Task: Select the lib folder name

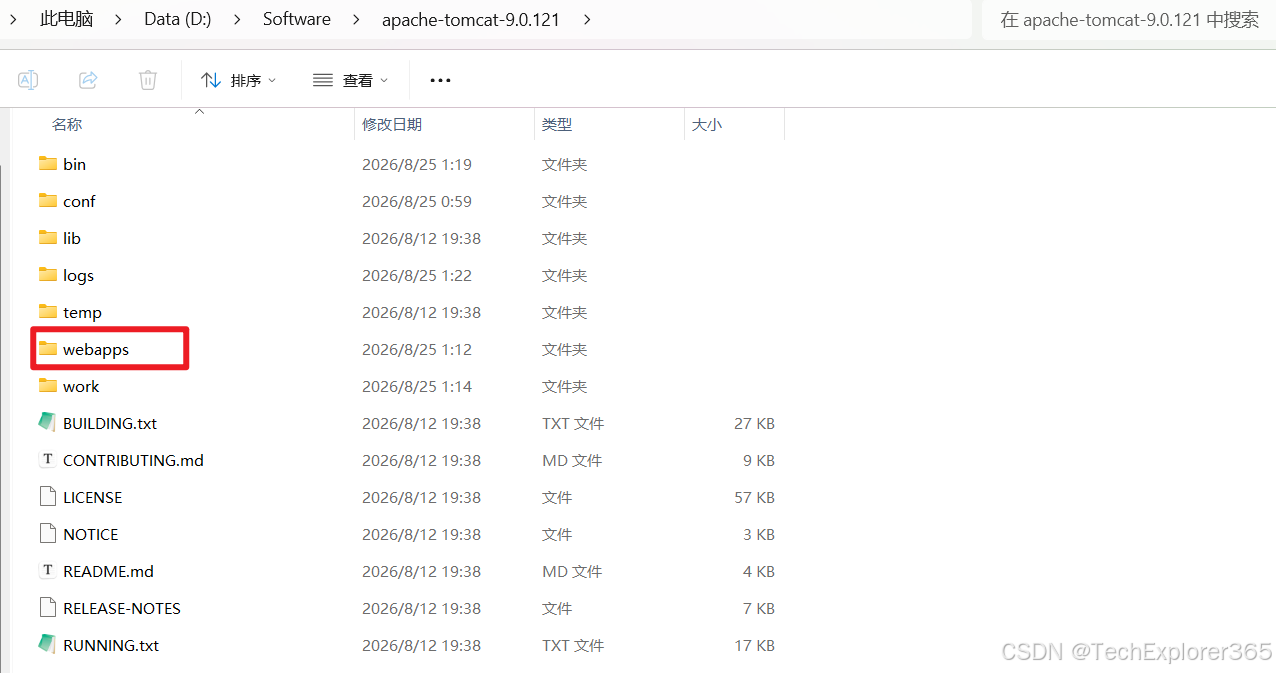Action: (72, 238)
